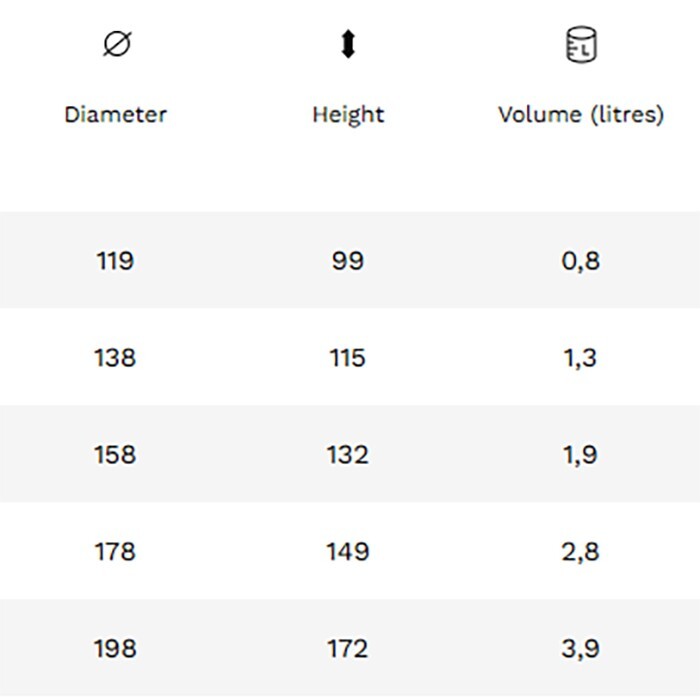Select the Height column header
This screenshot has width=700, height=700.
[348, 114]
